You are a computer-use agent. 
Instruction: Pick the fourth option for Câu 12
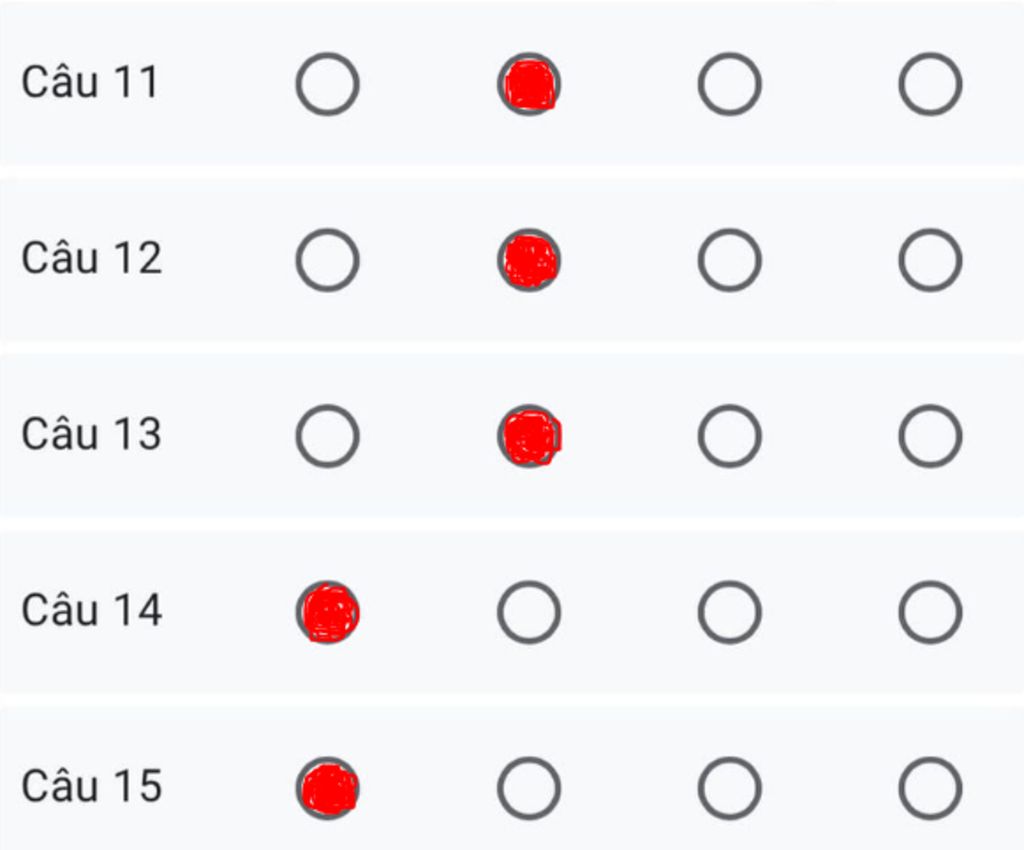930,260
